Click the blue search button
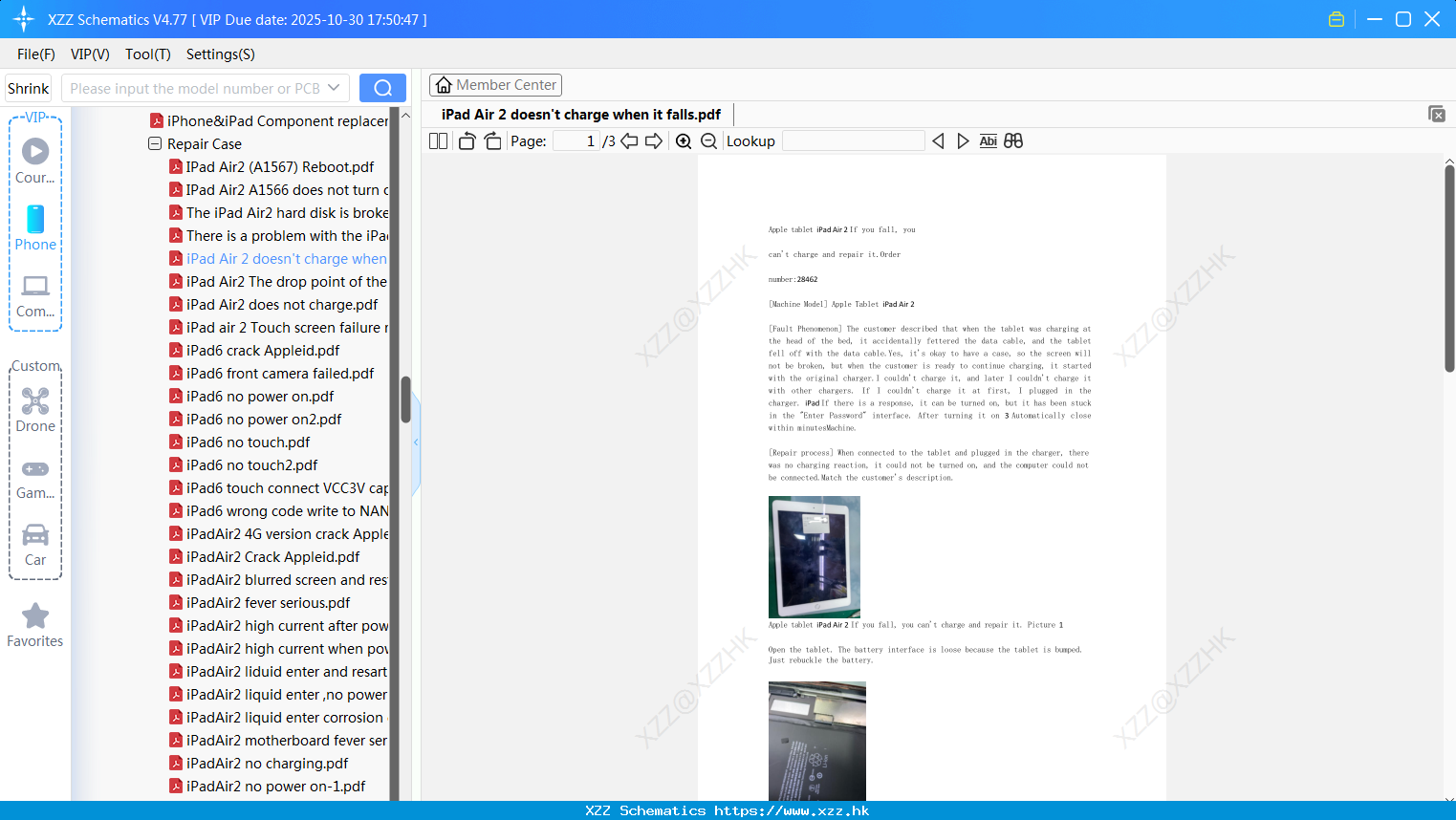 click(x=382, y=88)
